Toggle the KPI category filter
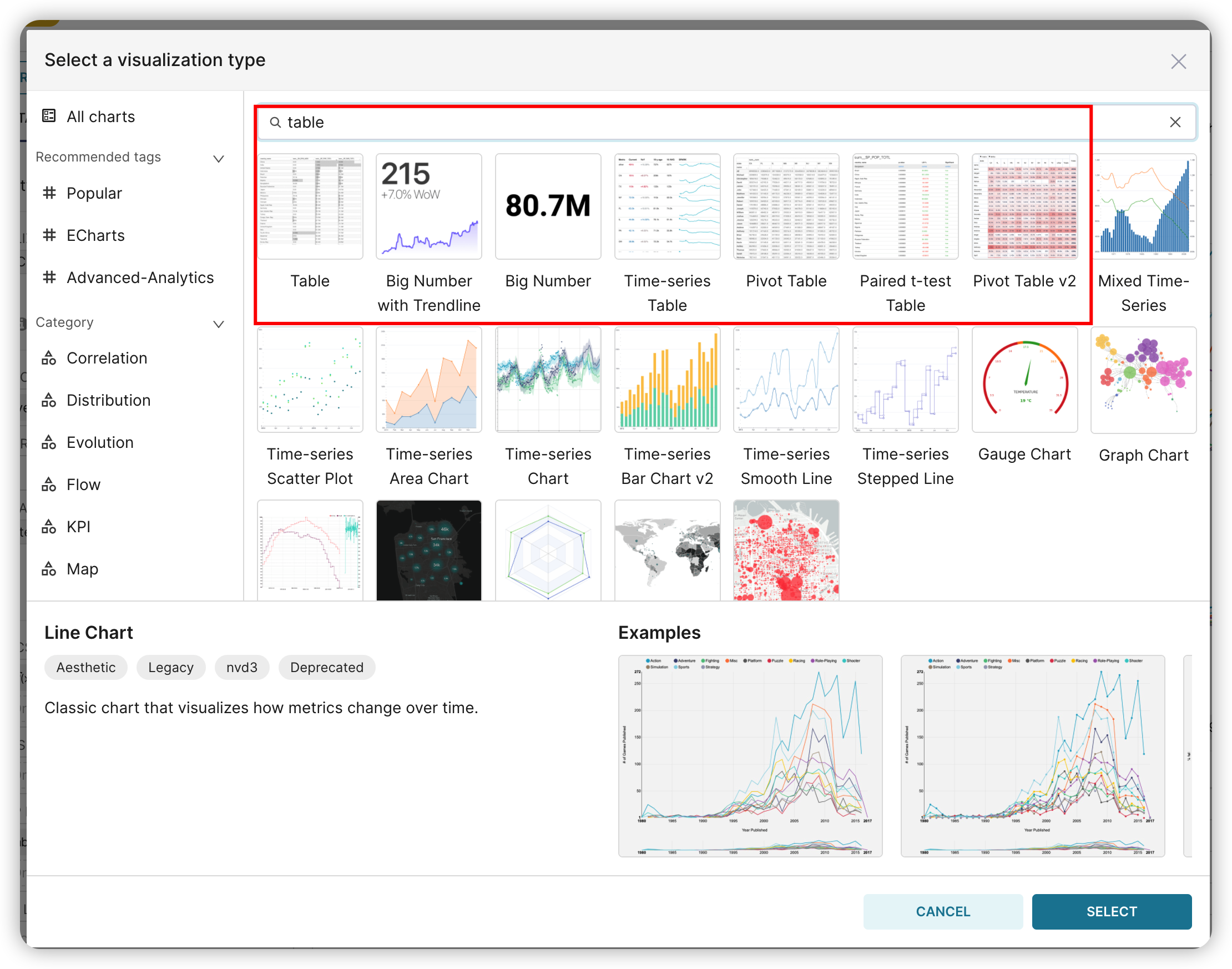The image size is (1232, 969). coord(49,527)
